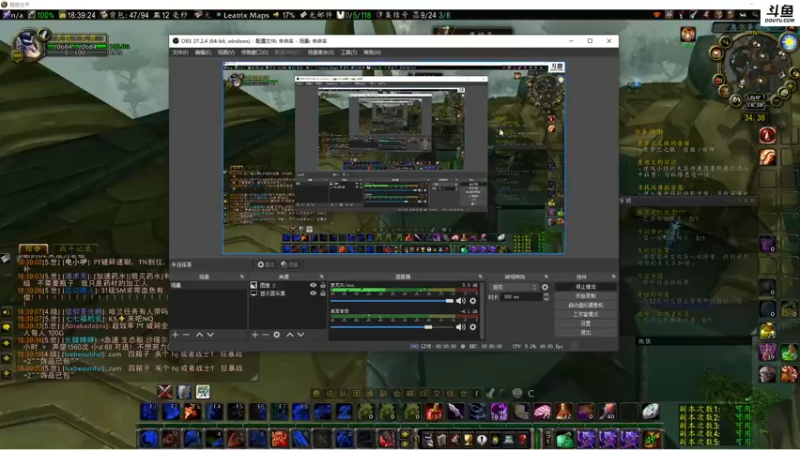This screenshot has width=800, height=450.
Task: Open 麦克风/Aux audio settings gear
Action: [473, 301]
